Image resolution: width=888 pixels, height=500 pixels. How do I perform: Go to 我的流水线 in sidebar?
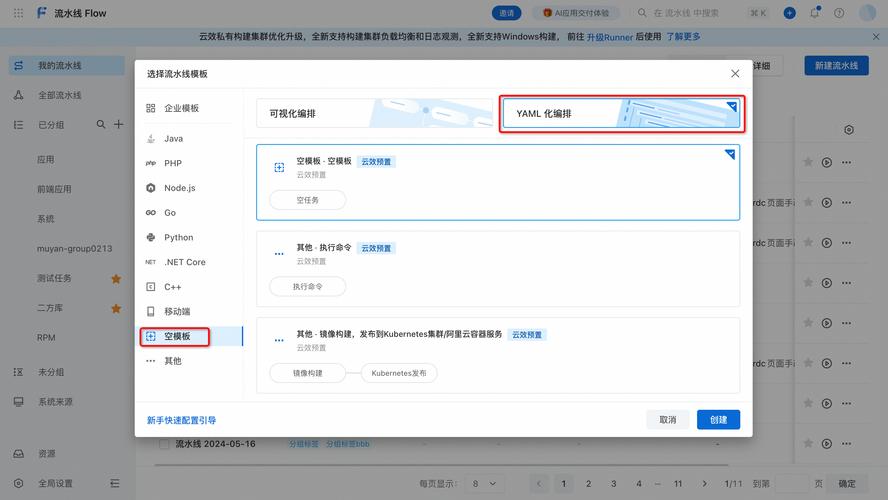pyautogui.click(x=67, y=66)
